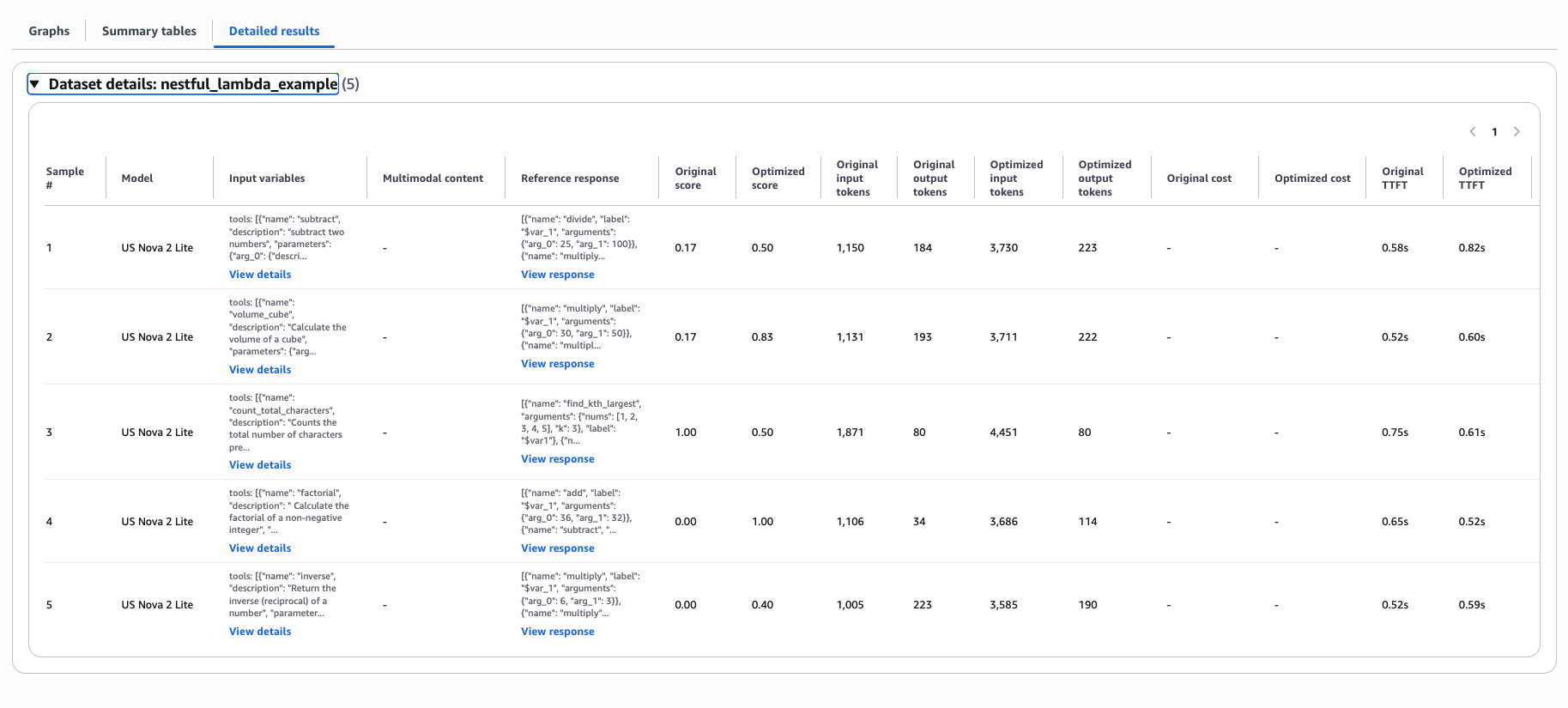Click US Nova 2 Lite in sample 3 row
Screen dimensions: 1568x708
coord(157,433)
